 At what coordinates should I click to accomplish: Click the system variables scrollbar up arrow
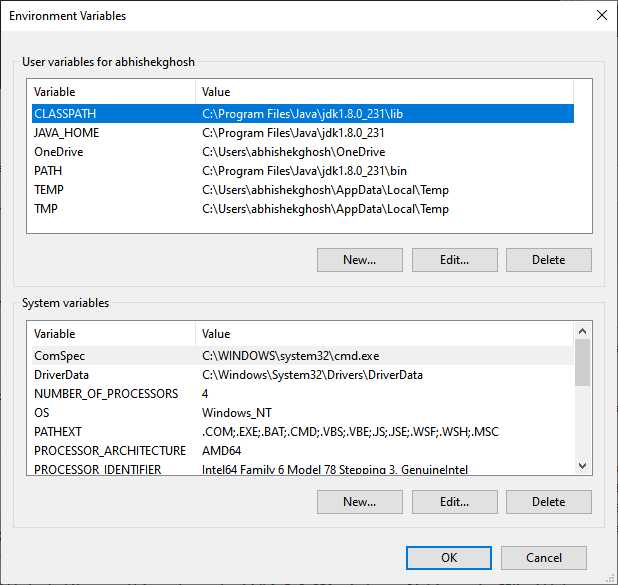click(583, 331)
